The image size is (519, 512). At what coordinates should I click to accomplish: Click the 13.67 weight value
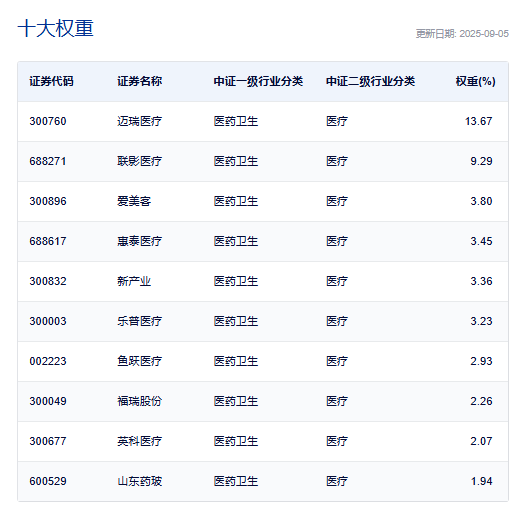pos(479,121)
